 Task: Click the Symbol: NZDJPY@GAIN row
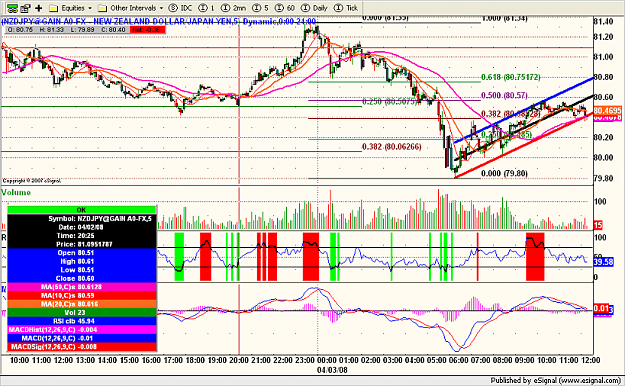[x=82, y=219]
